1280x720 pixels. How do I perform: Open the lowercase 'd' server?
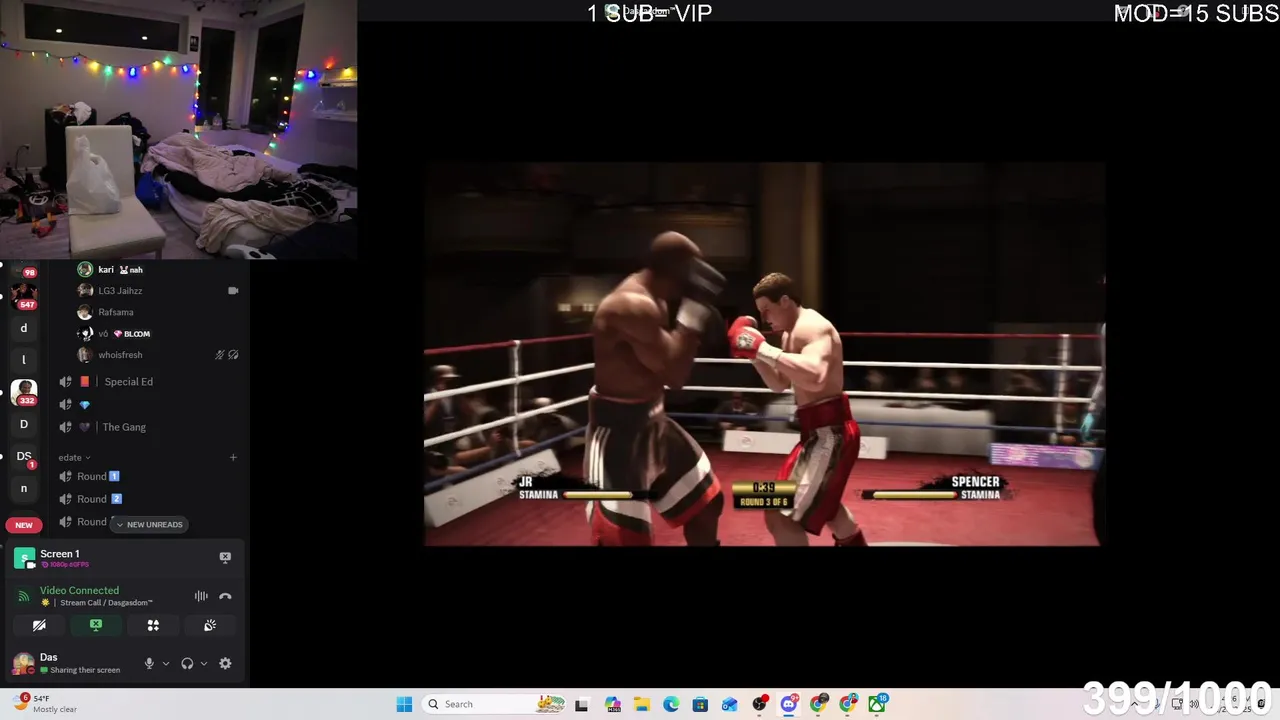[x=24, y=328]
